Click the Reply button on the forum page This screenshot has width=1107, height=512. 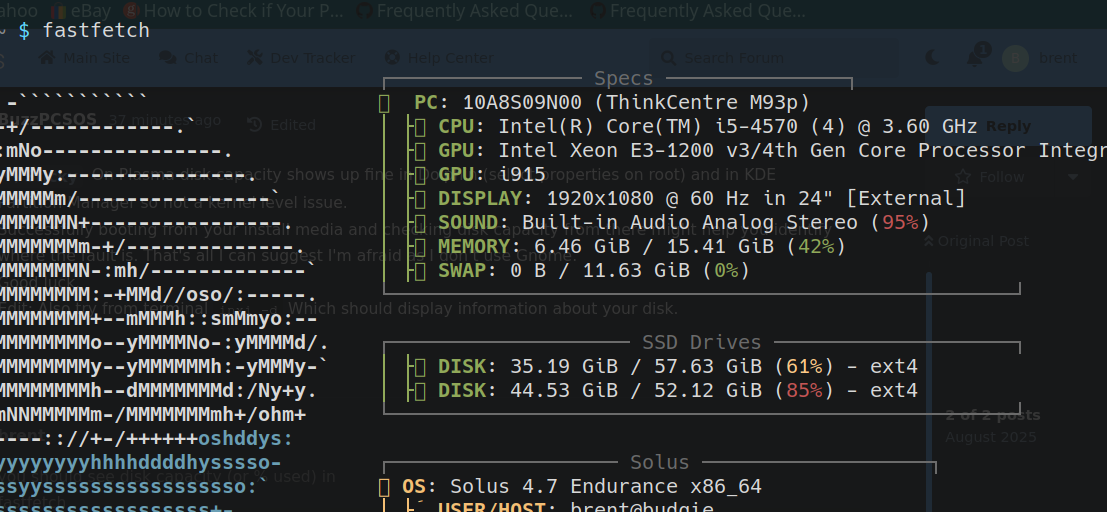[1008, 126]
